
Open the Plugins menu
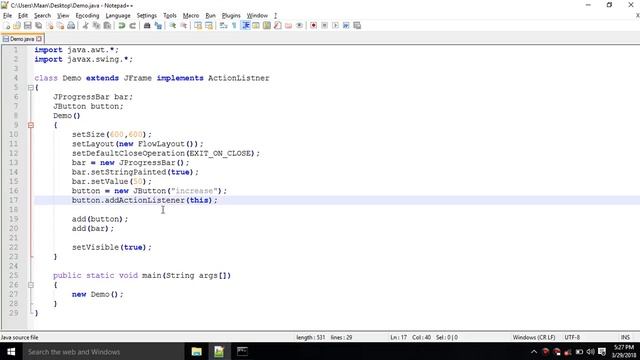point(231,16)
